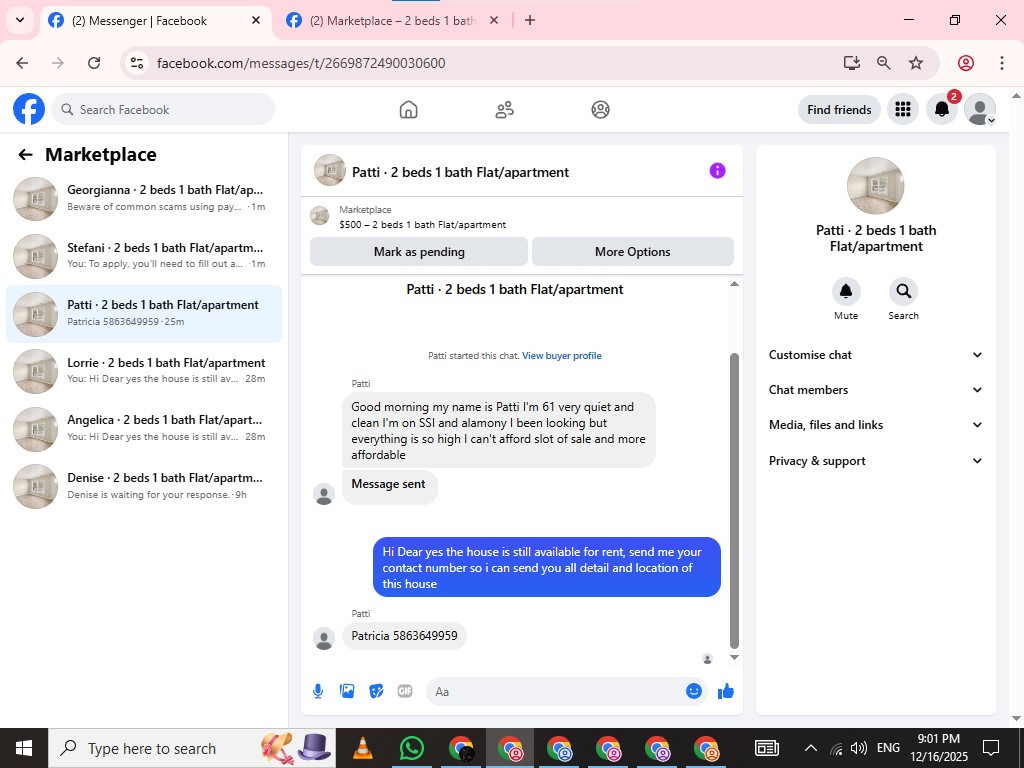The width and height of the screenshot is (1024, 768).
Task: Close the Marketplace browser tab
Action: (x=494, y=20)
